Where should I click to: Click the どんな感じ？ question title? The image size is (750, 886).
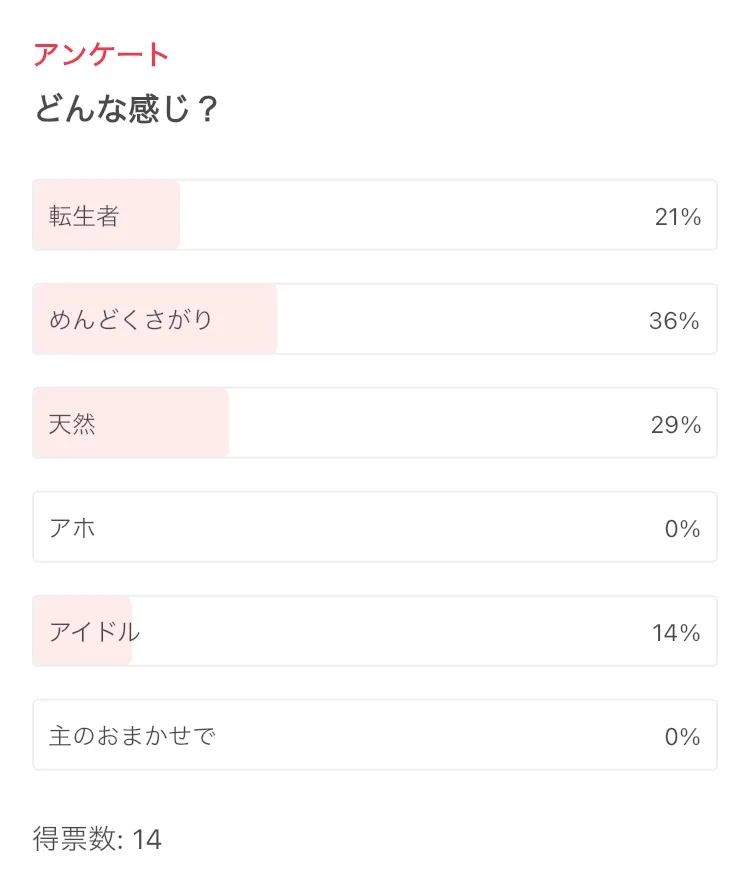click(x=126, y=109)
